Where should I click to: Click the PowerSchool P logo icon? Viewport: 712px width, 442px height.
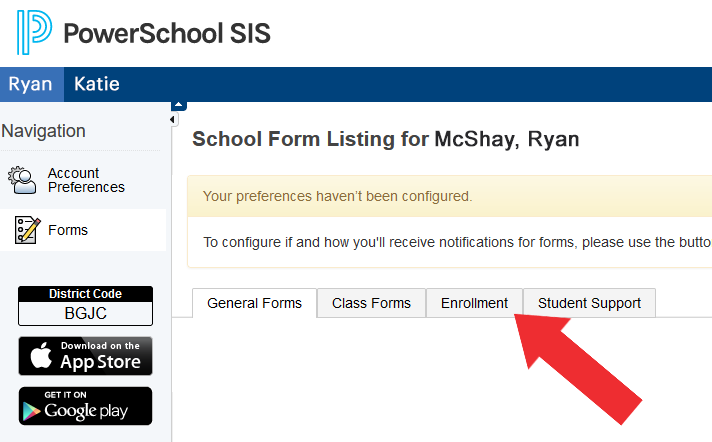tap(34, 33)
